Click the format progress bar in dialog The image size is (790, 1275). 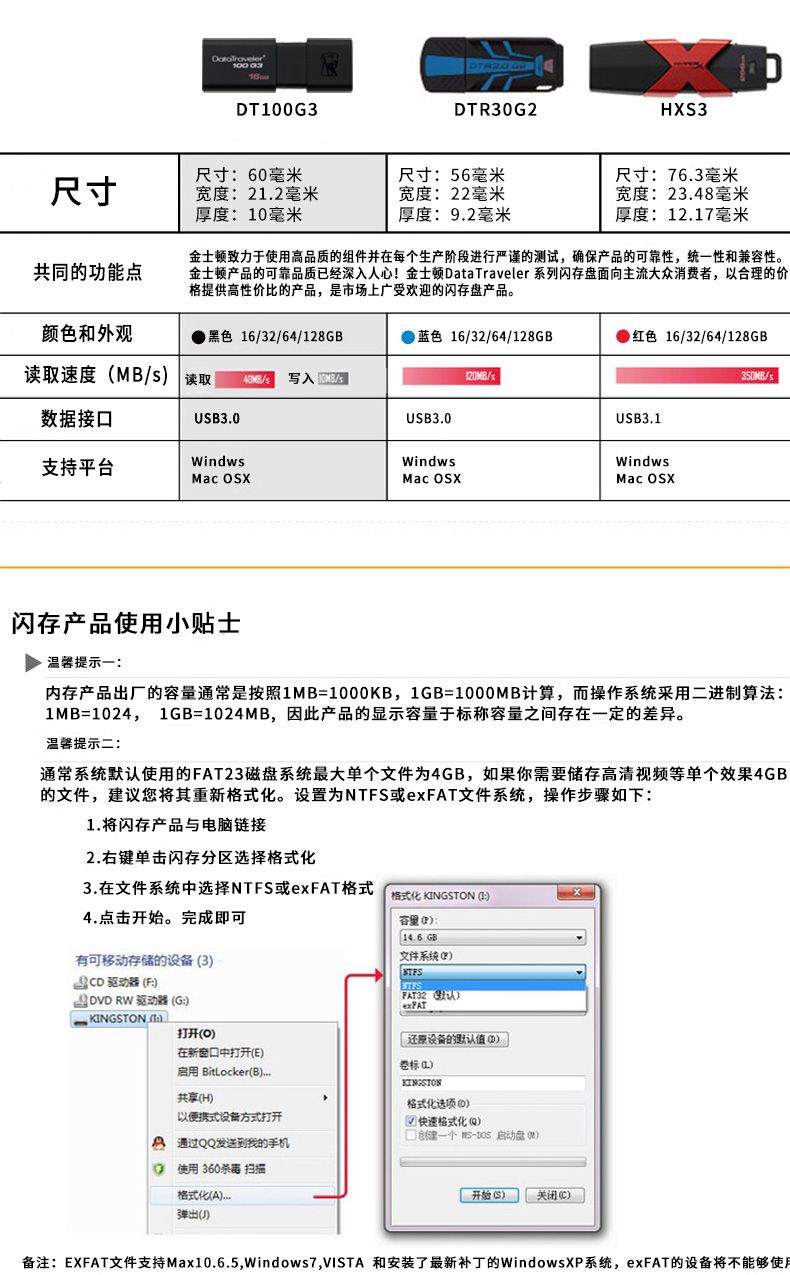pos(492,1162)
